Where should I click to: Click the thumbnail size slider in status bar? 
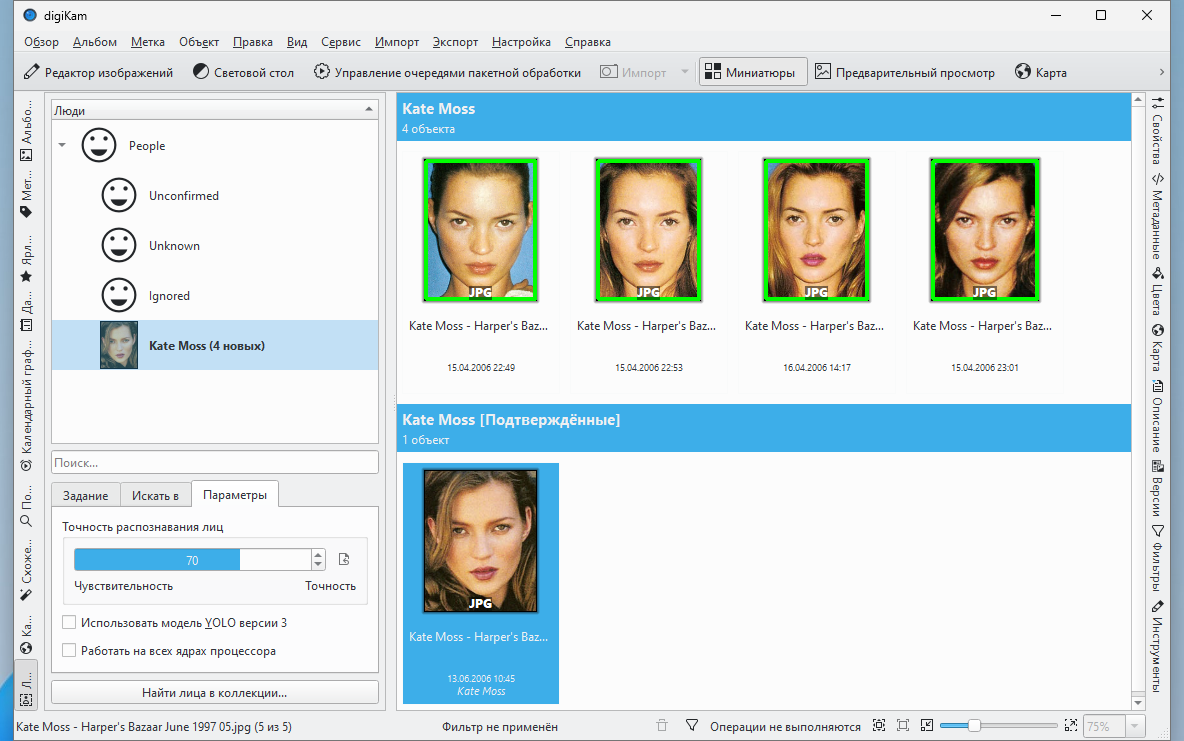point(998,726)
